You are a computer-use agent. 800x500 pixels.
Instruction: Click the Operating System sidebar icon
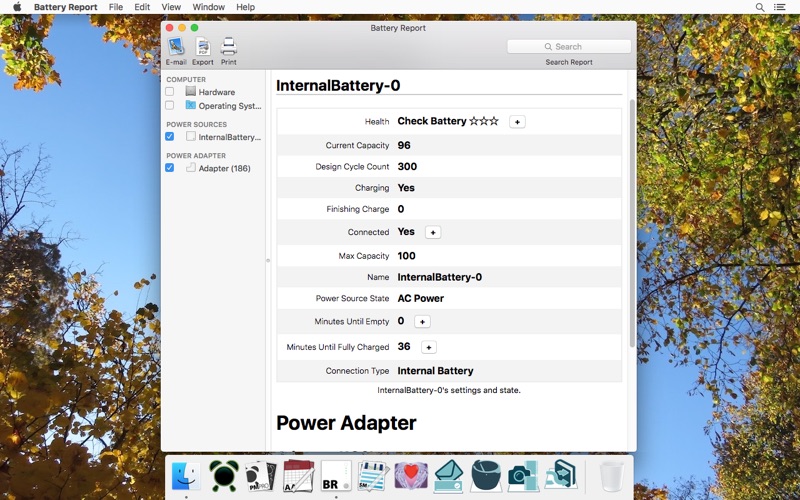pyautogui.click(x=191, y=105)
